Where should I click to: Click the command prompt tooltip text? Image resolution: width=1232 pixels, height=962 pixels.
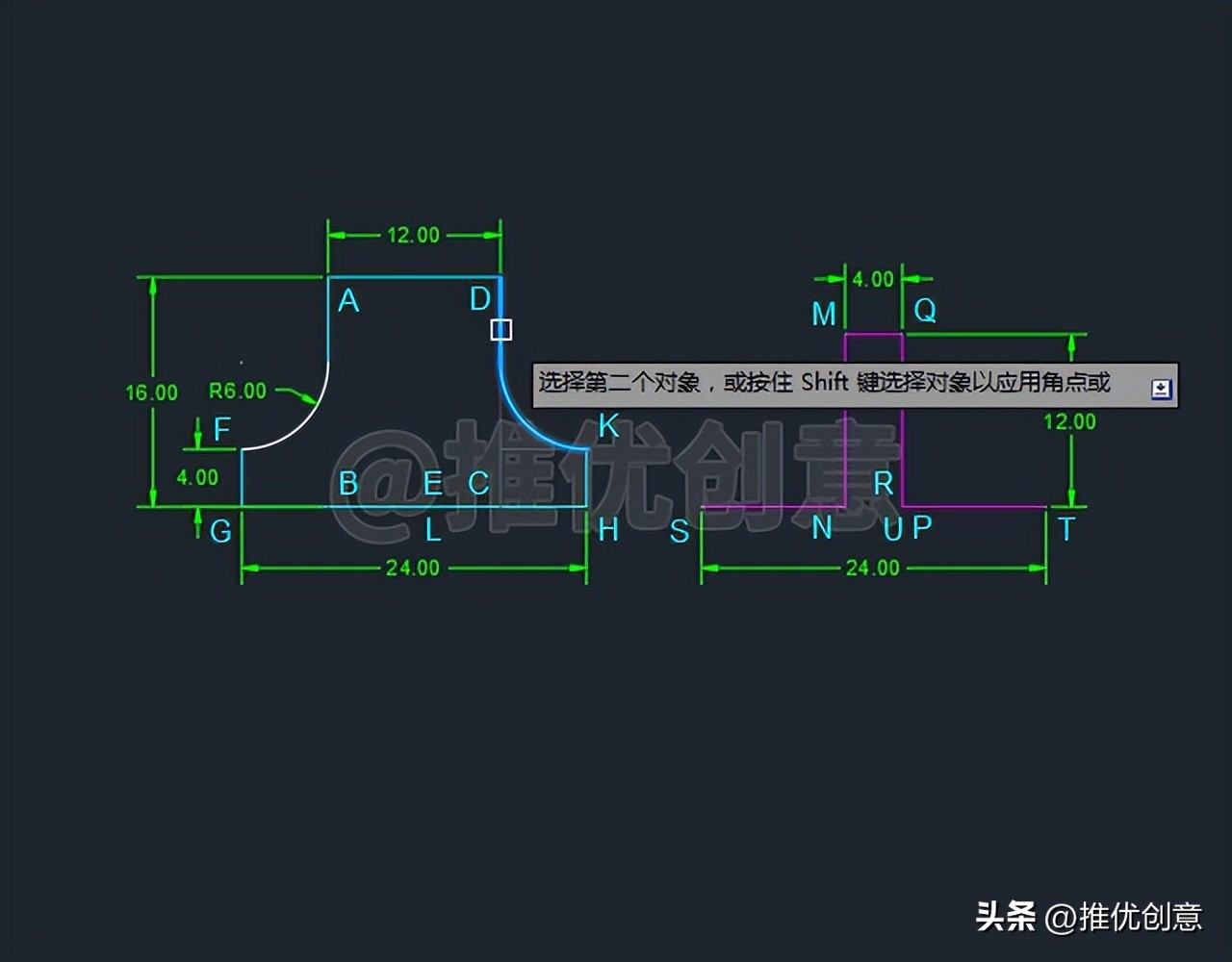824,383
